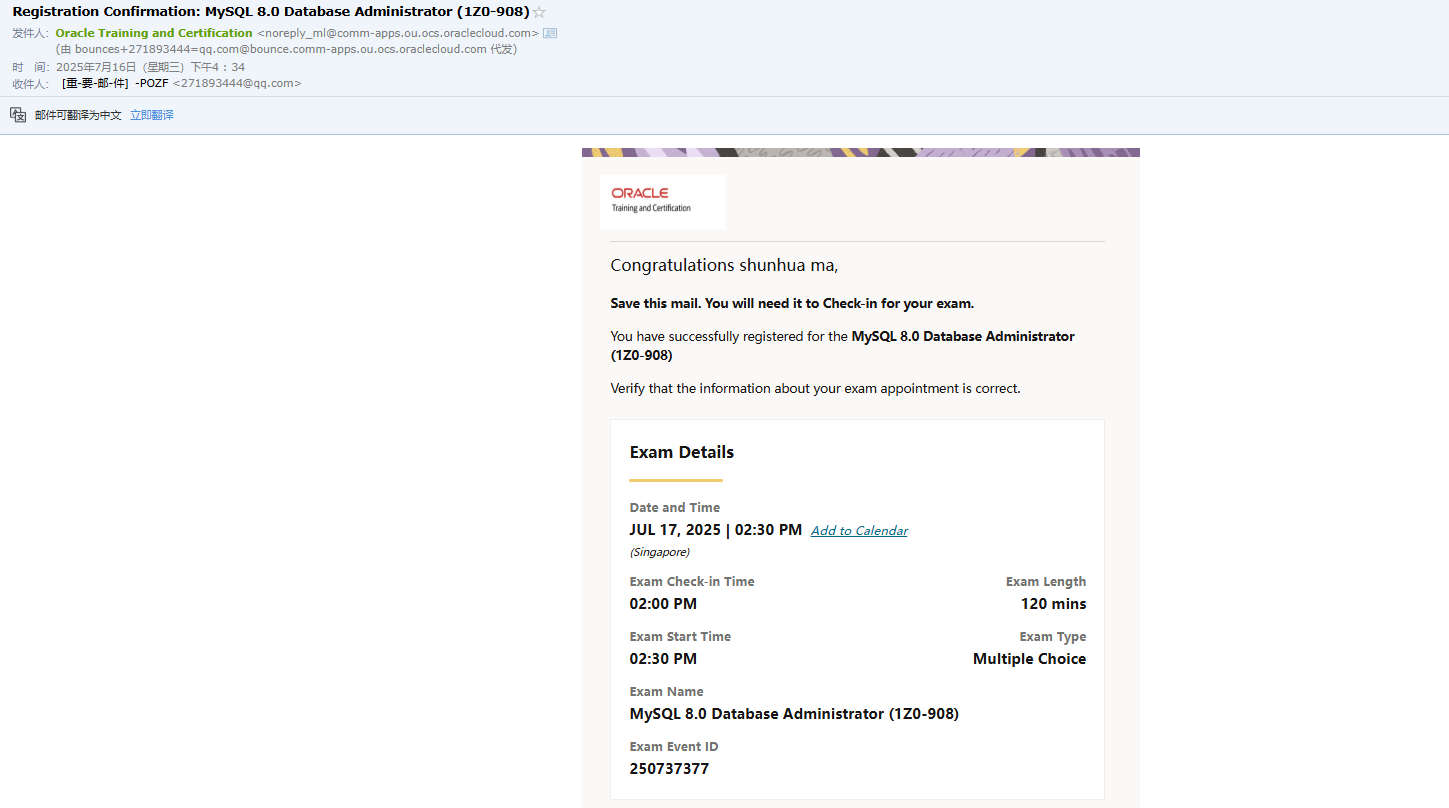Click the date JUL 17, 2025 | 02:30 PM
Viewport: 1449px width, 808px height.
[x=716, y=530]
